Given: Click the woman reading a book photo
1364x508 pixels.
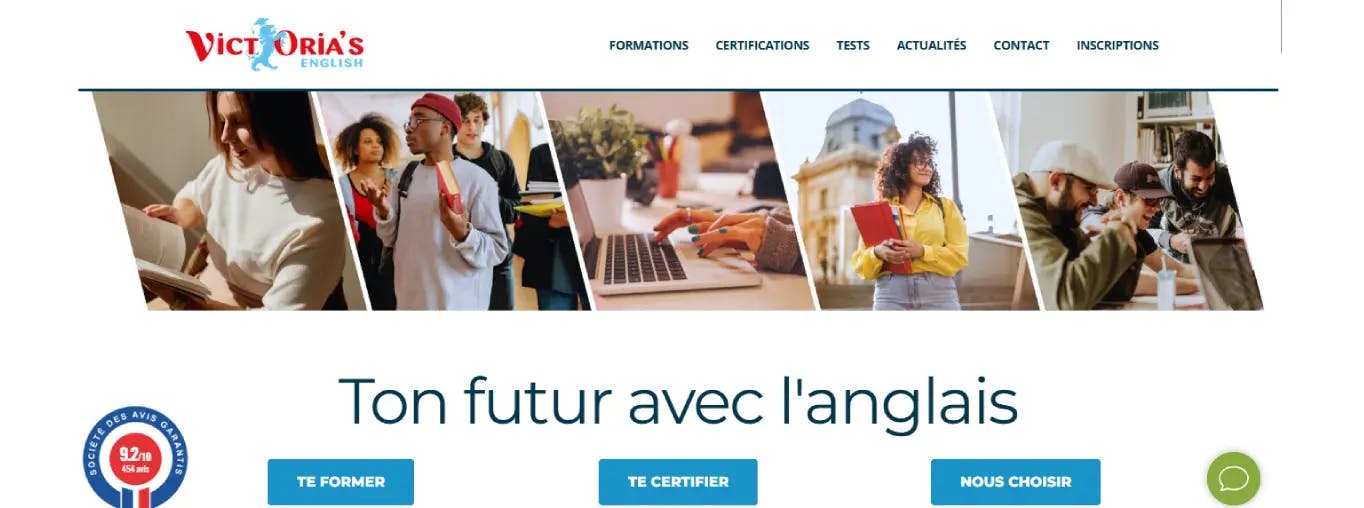Looking at the screenshot, I should 225,200.
